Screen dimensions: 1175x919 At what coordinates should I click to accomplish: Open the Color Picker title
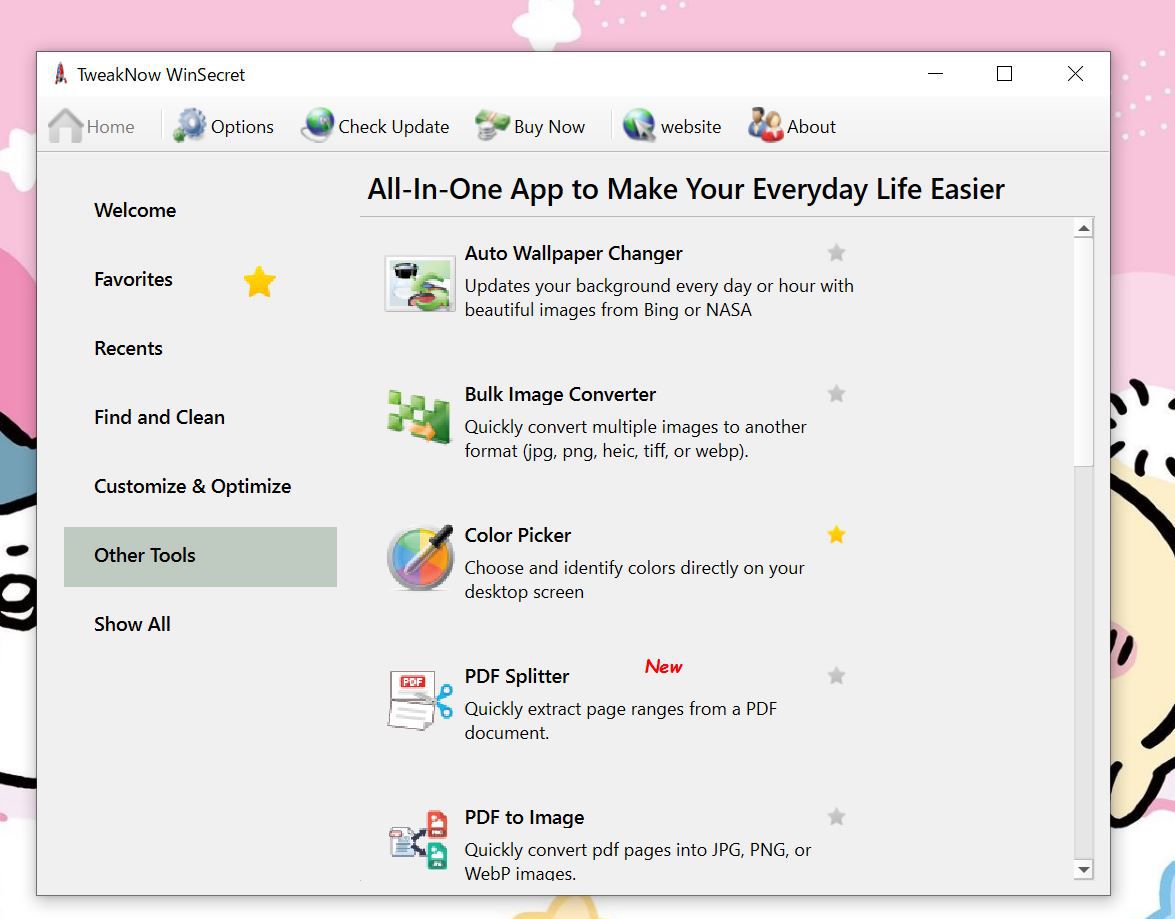click(x=517, y=535)
